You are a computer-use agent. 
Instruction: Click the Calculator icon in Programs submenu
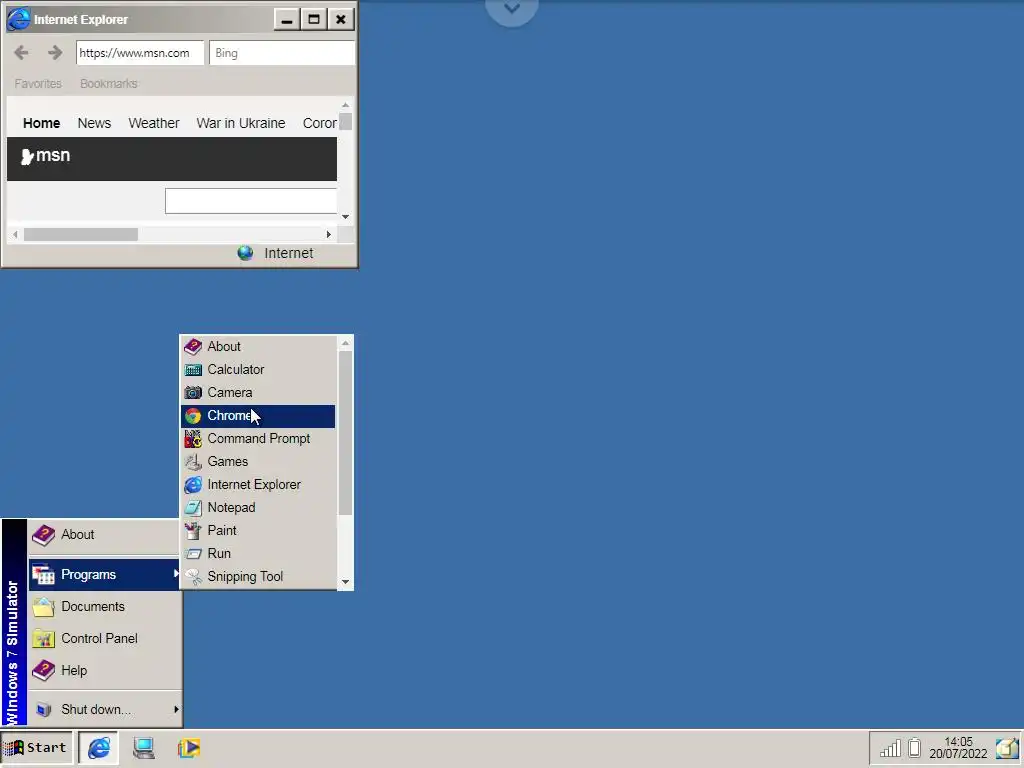click(x=193, y=370)
